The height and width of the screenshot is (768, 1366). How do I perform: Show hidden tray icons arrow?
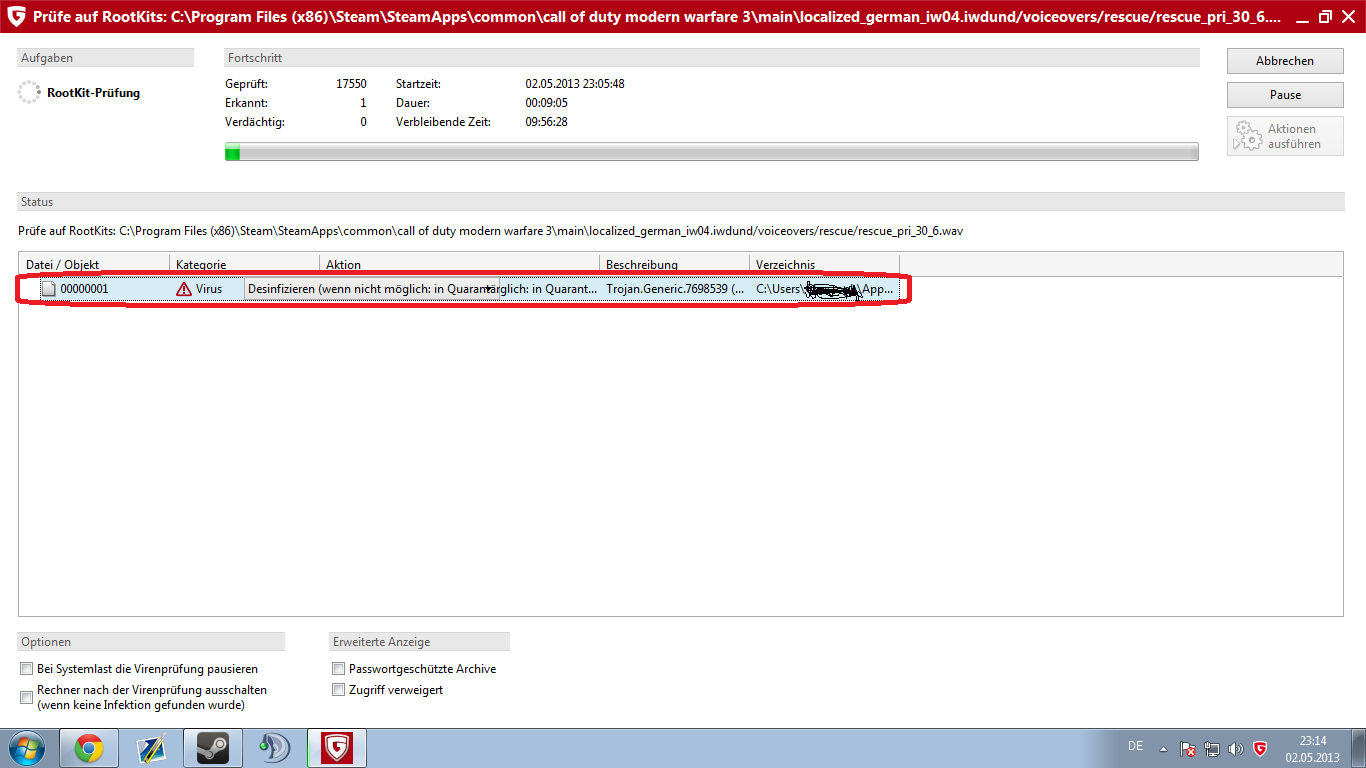(1163, 748)
